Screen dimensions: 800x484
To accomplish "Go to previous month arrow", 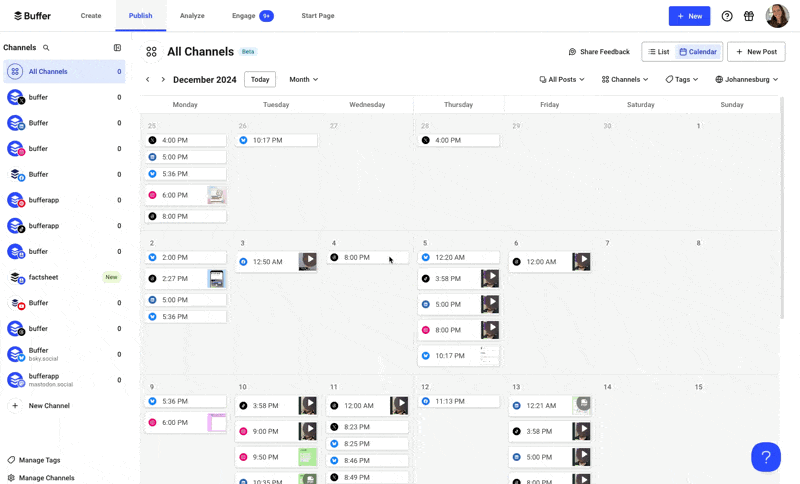I will (x=147, y=80).
